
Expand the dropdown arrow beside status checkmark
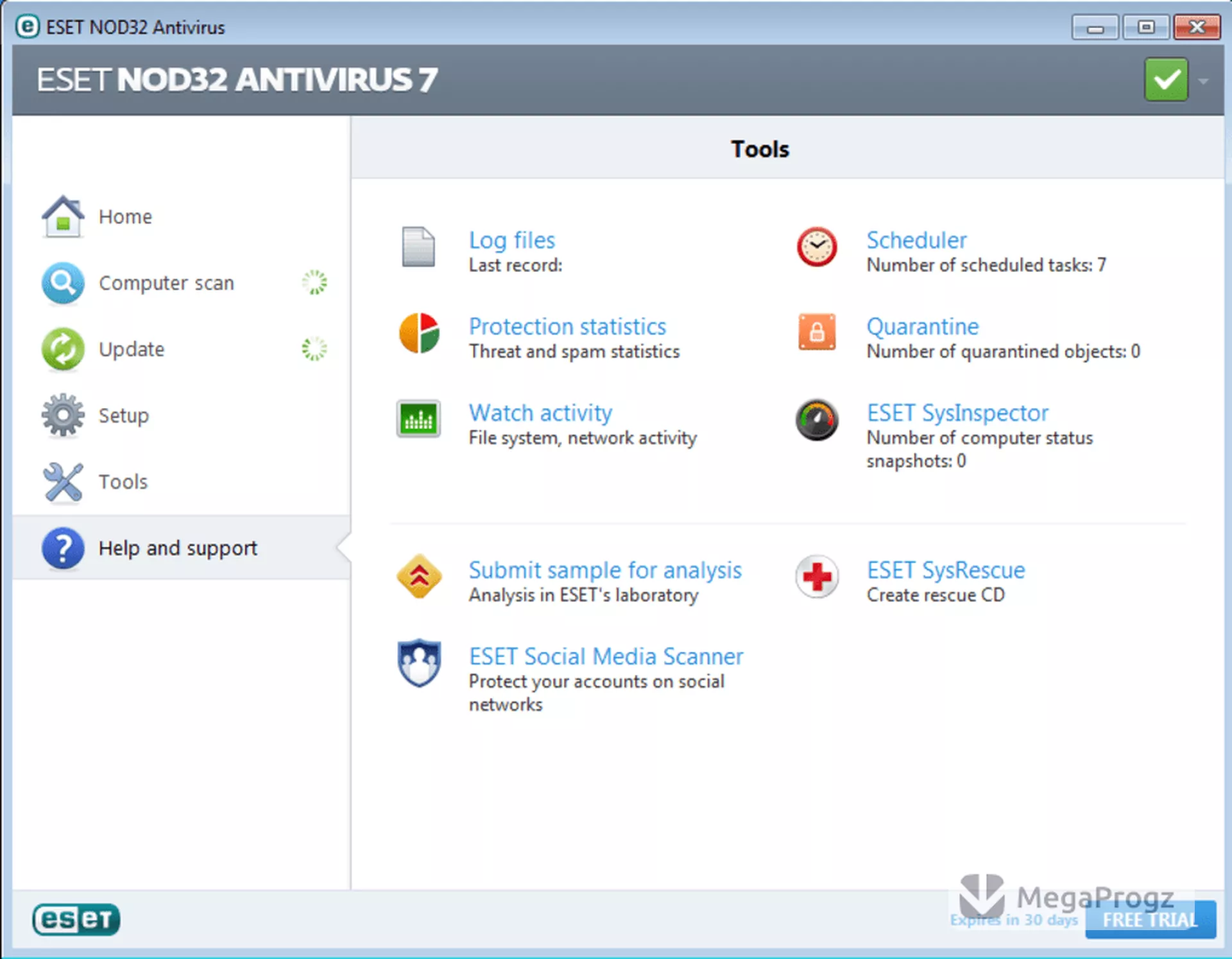click(1204, 81)
